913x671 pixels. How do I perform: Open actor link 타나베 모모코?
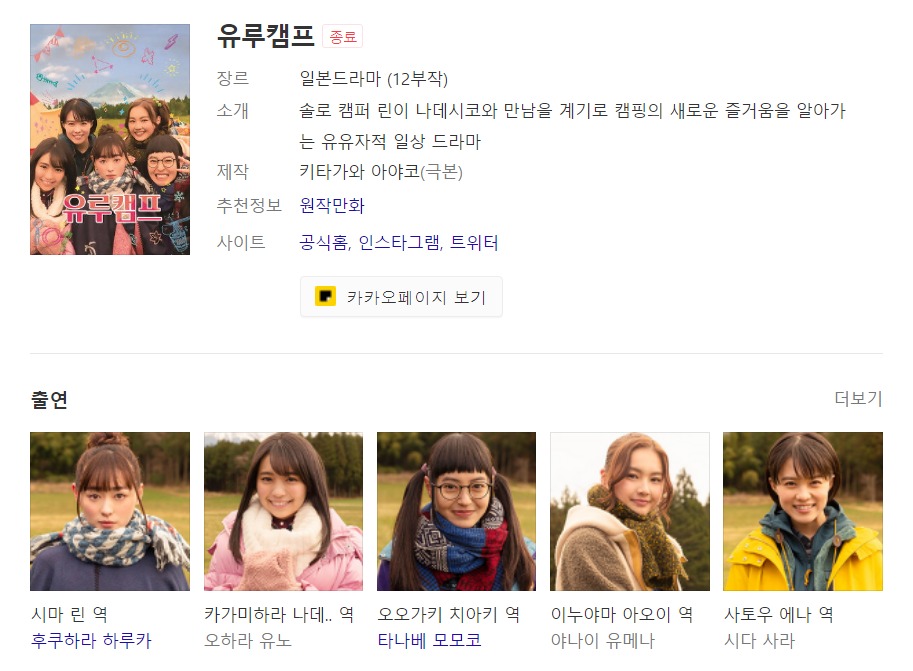click(x=430, y=641)
